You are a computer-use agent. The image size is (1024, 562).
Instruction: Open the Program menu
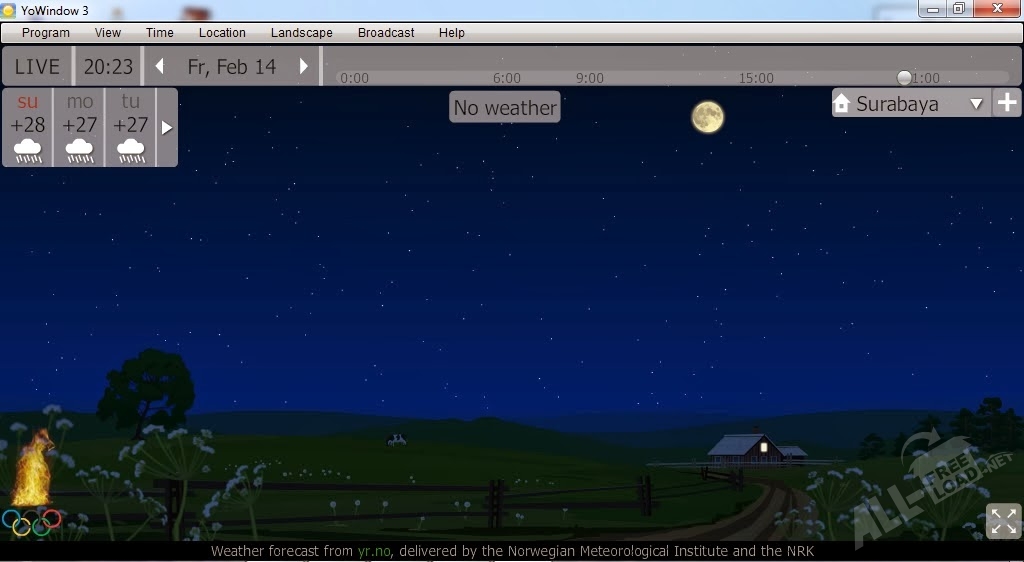click(46, 33)
